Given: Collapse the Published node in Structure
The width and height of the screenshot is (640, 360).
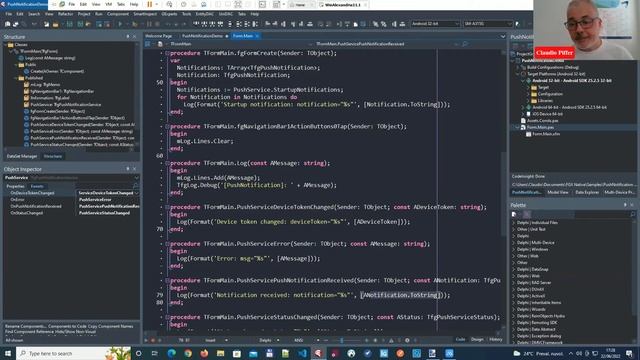Looking at the screenshot, I should coord(16,78).
